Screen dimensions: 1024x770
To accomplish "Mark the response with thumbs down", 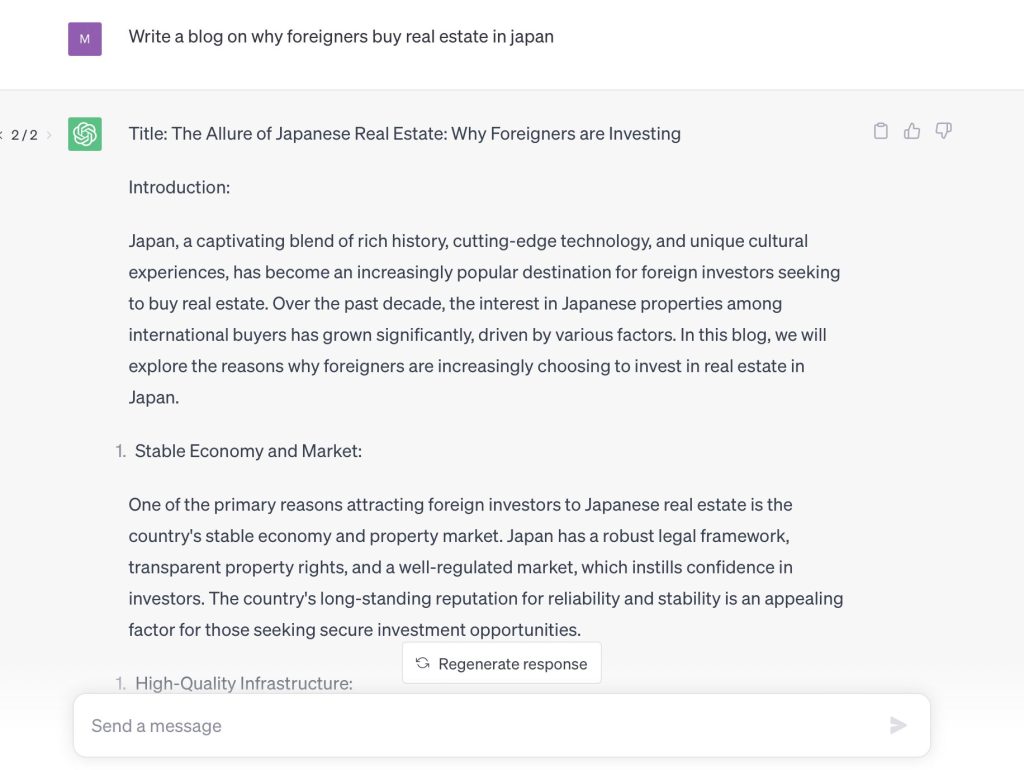I will tap(943, 131).
